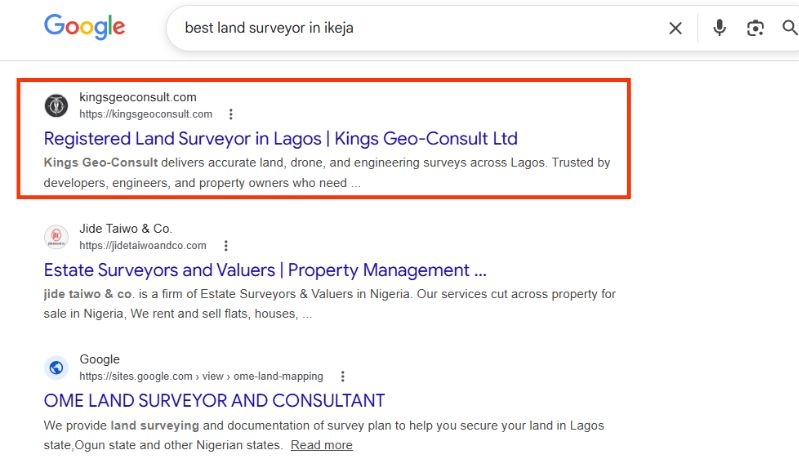Click the globe favicon for Google Sites result
The width and height of the screenshot is (799, 459).
click(x=56, y=367)
